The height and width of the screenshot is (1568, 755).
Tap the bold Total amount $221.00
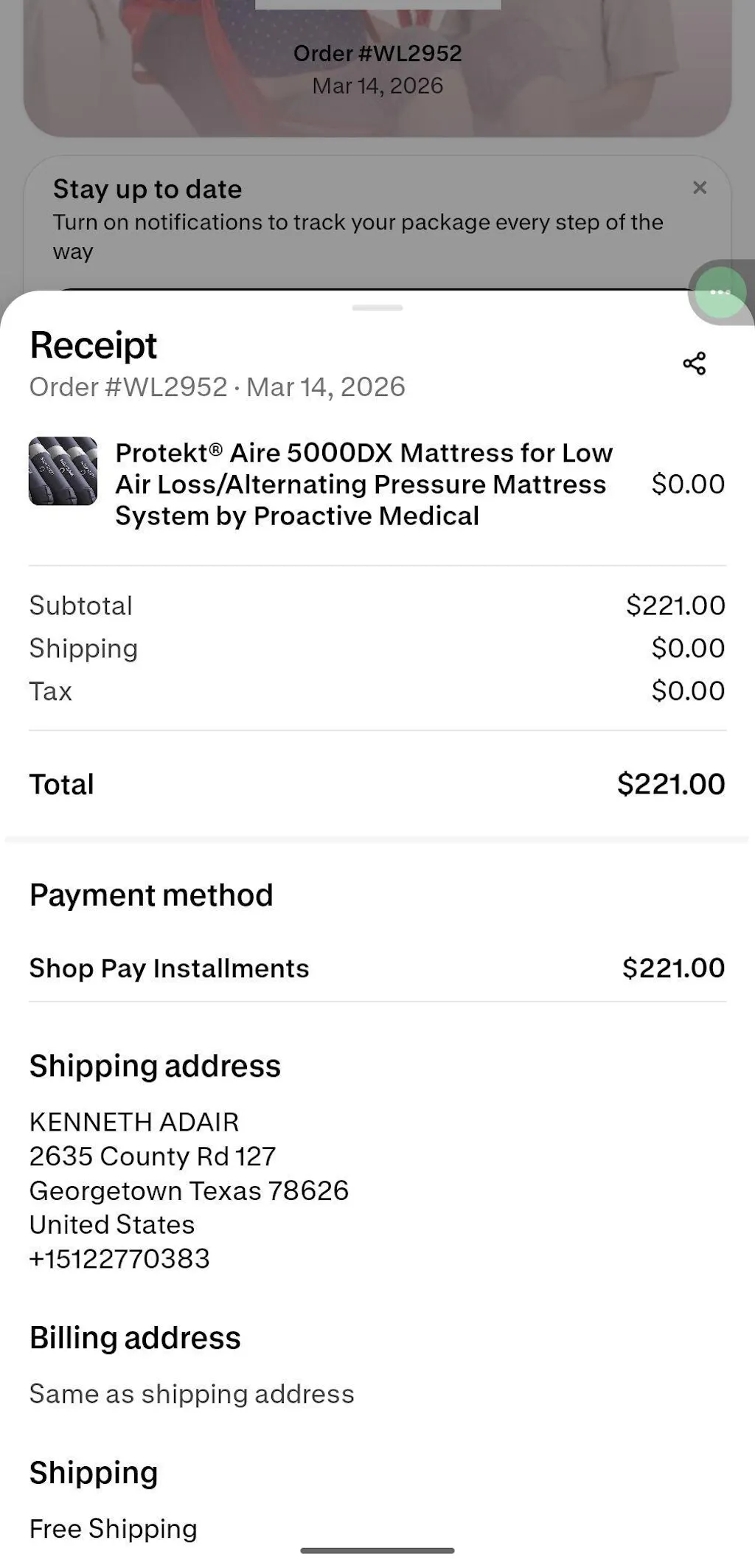671,784
